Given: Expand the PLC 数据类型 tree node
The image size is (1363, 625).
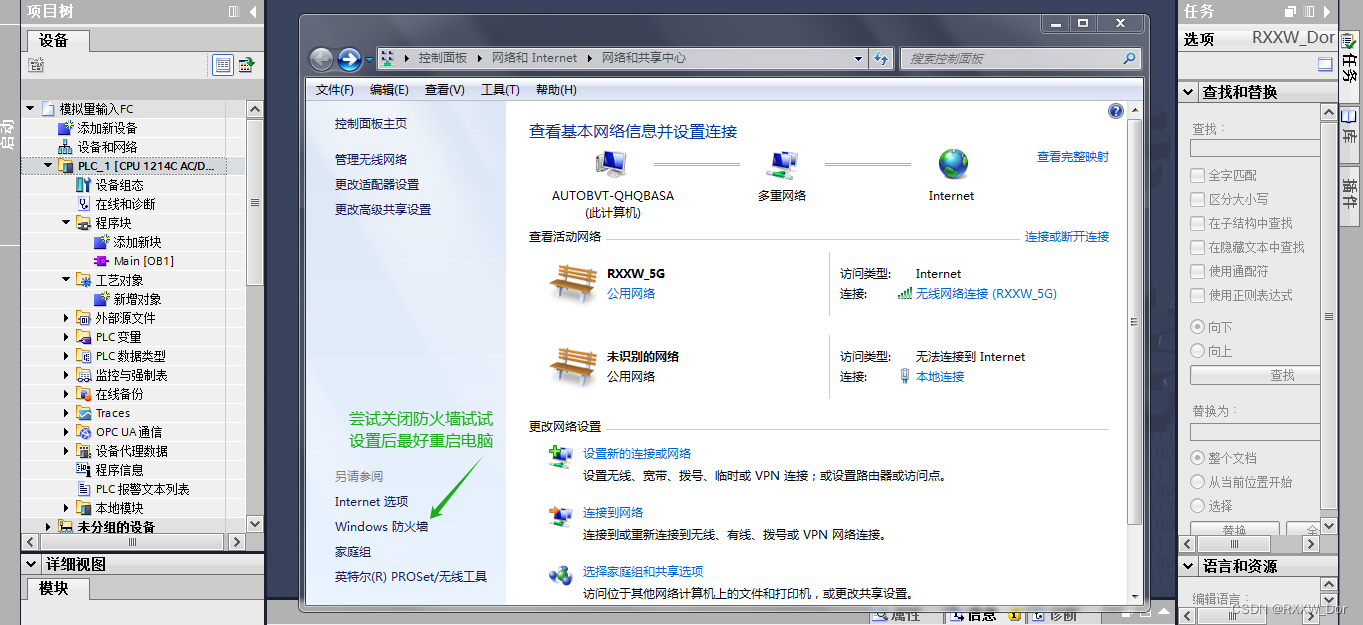Looking at the screenshot, I should pyautogui.click(x=66, y=356).
